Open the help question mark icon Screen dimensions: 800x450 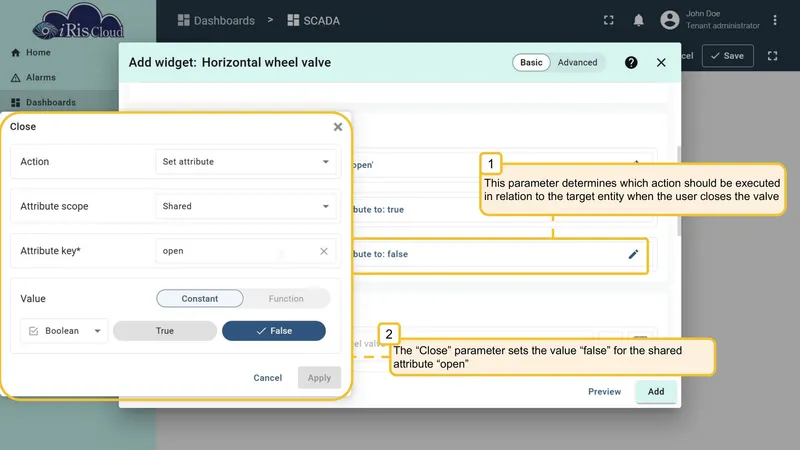click(631, 62)
